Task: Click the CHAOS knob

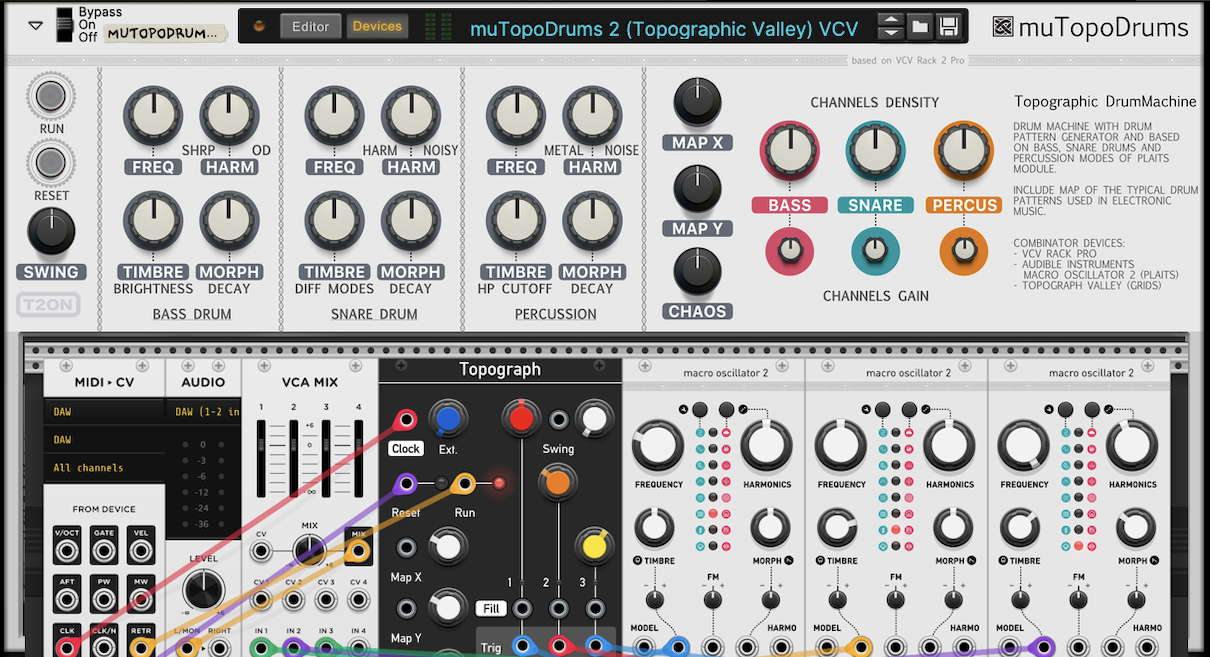Action: coord(697,271)
